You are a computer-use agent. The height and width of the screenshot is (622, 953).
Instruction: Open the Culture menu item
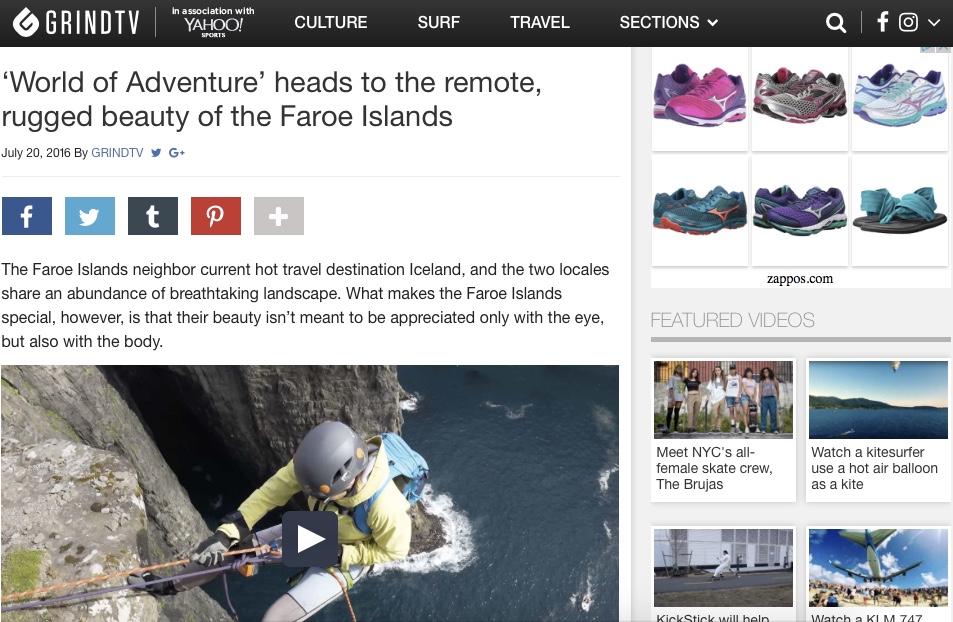pos(331,22)
